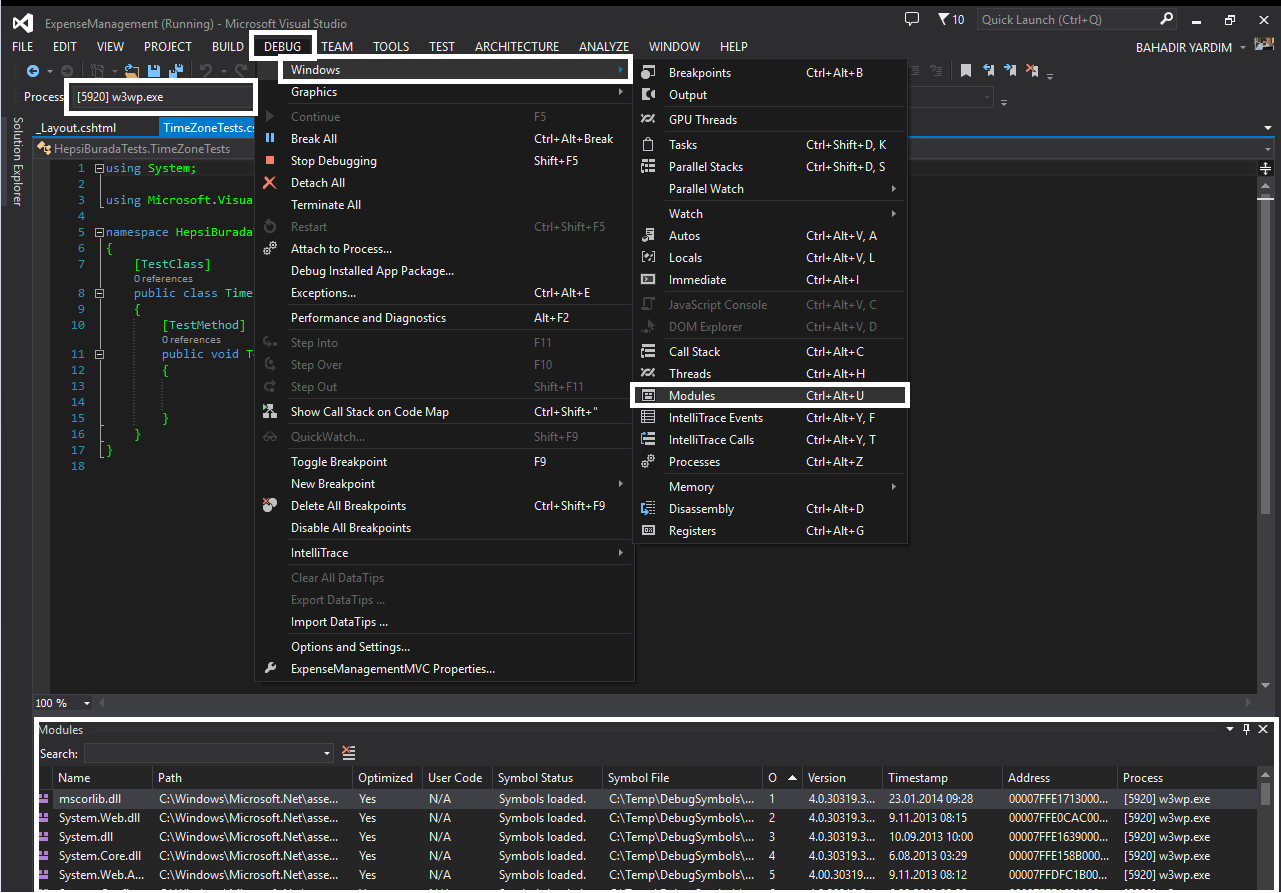Open the DEBUG menu
Viewport: 1281px width, 893px height.
[x=283, y=46]
